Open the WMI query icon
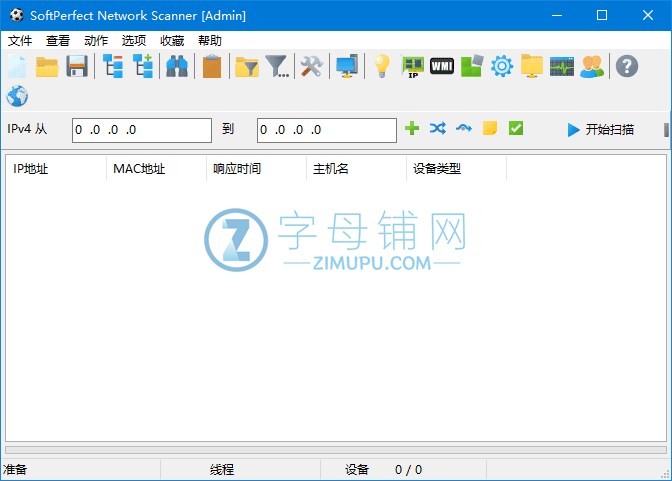 coord(442,66)
